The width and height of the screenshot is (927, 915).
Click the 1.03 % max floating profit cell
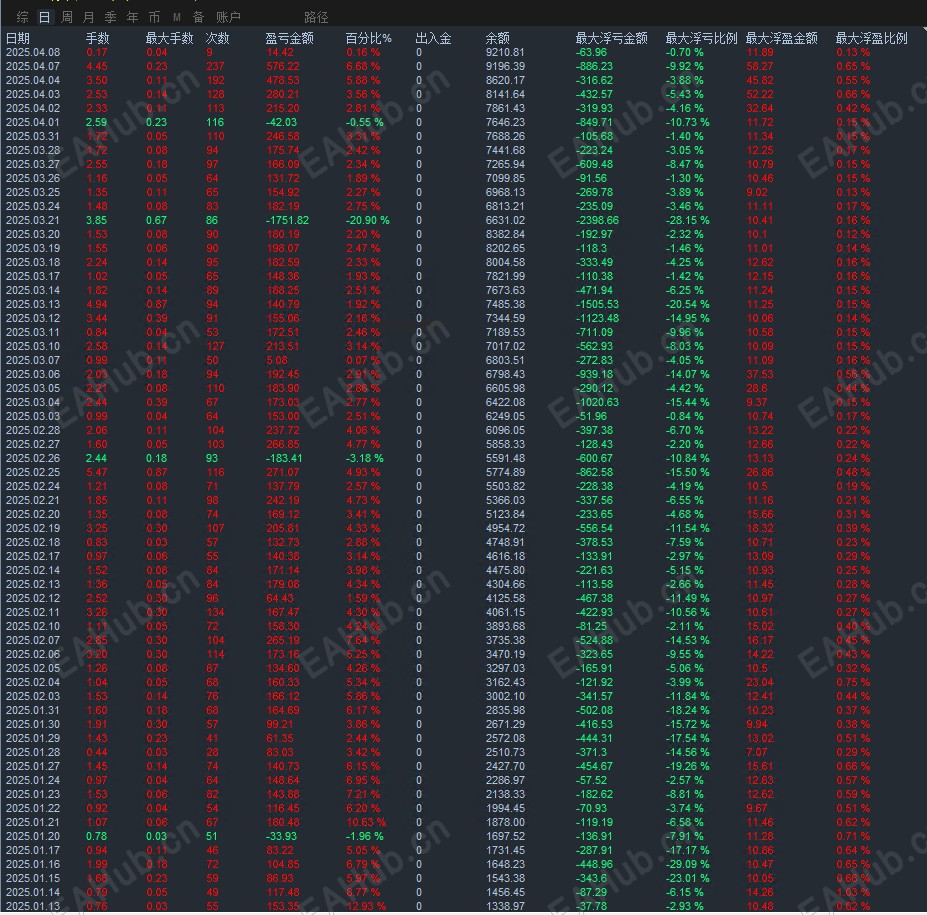point(853,893)
